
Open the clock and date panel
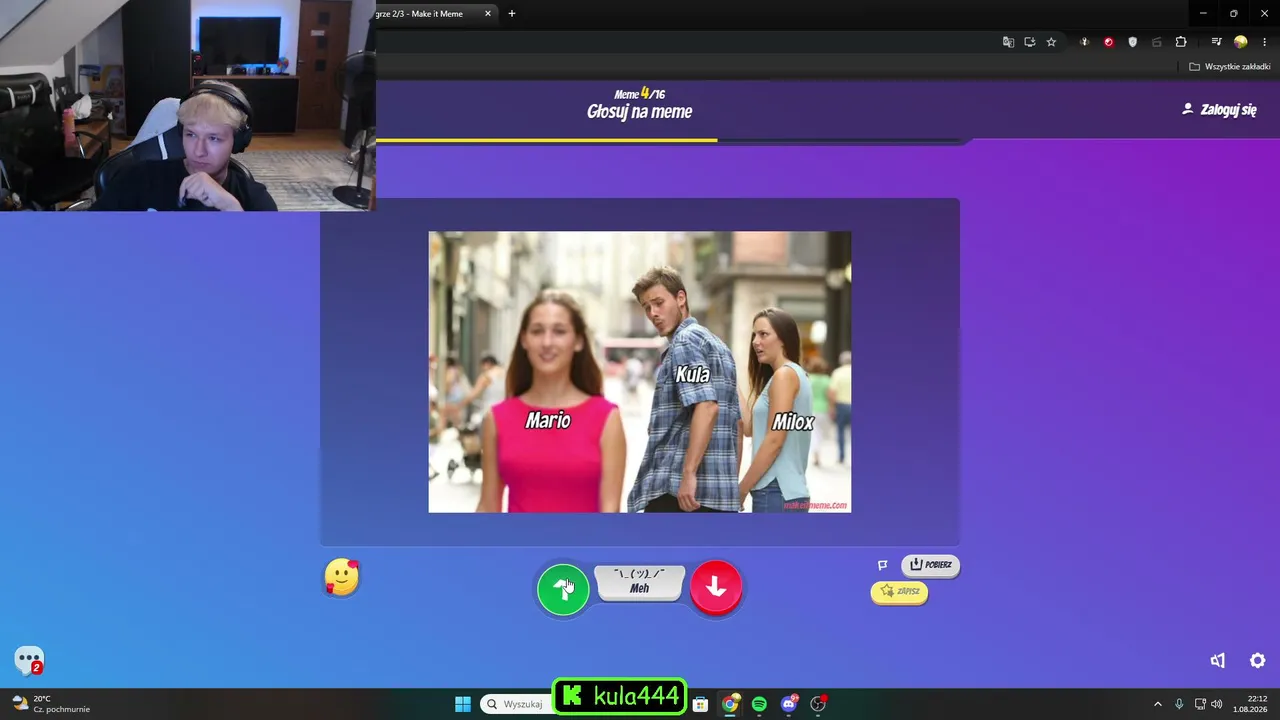click(1250, 704)
